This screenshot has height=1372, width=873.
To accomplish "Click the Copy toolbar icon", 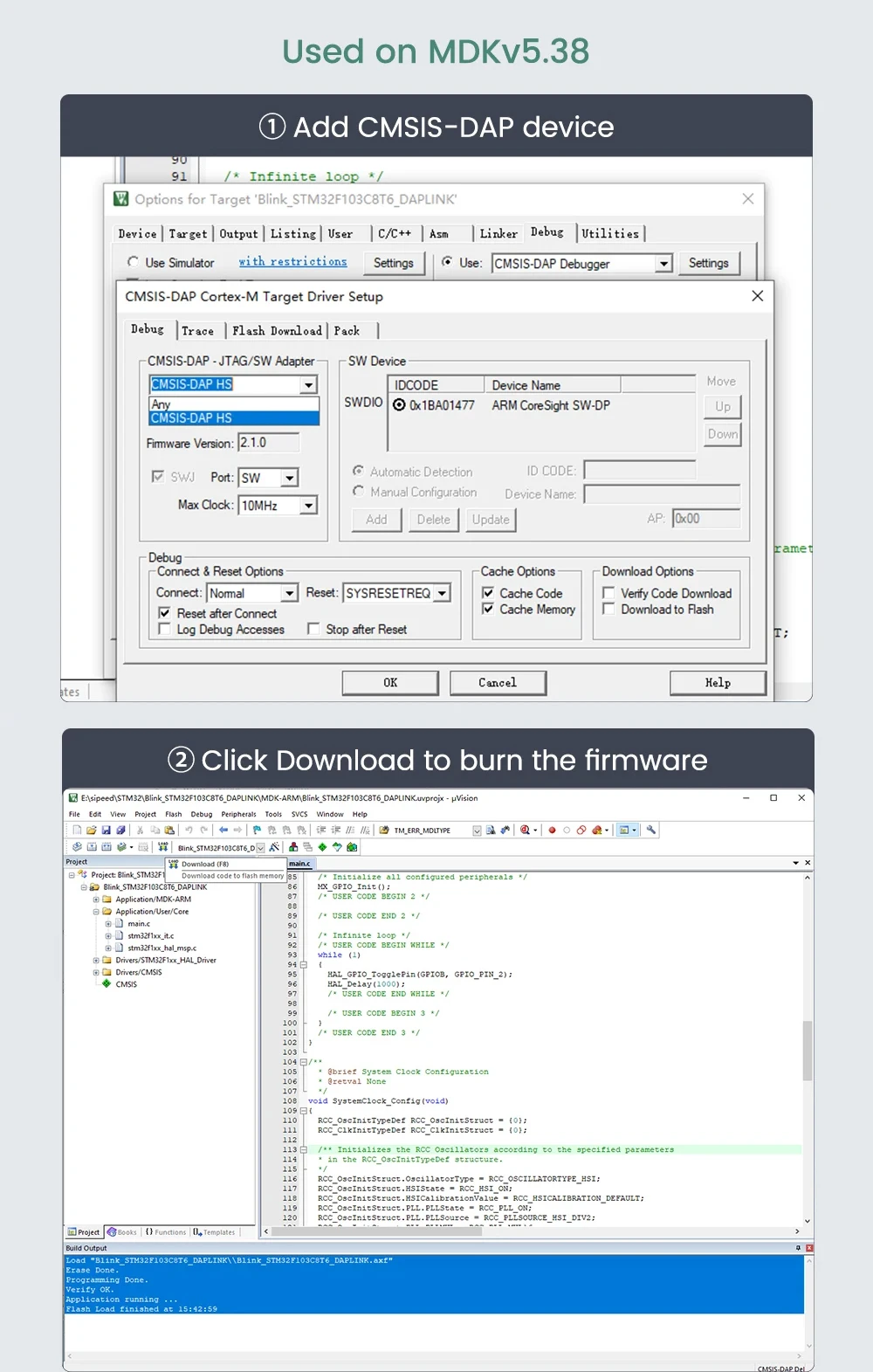I will pos(155,830).
